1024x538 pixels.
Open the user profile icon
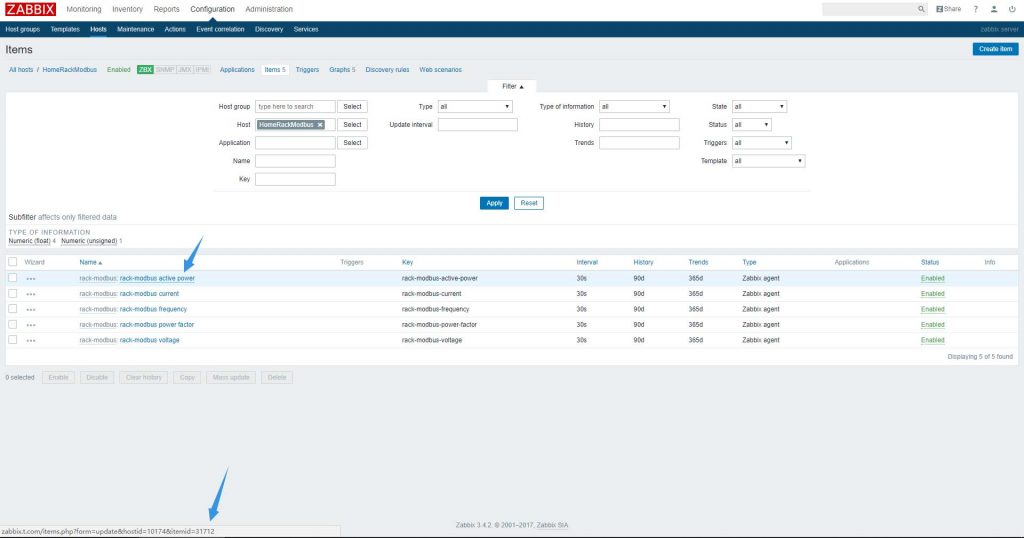tap(993, 9)
